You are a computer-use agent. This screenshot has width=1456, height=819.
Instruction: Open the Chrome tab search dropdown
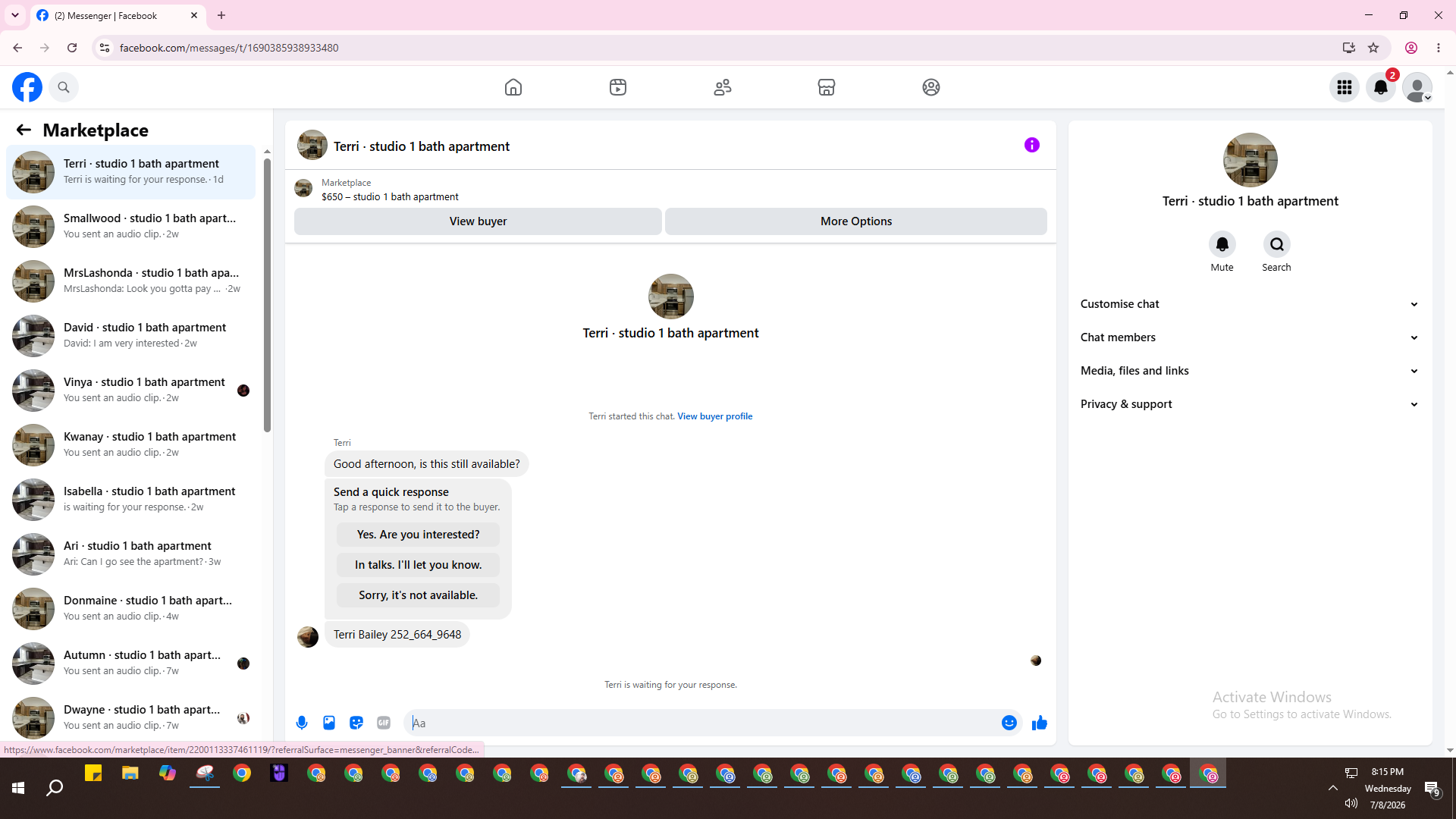pos(15,15)
